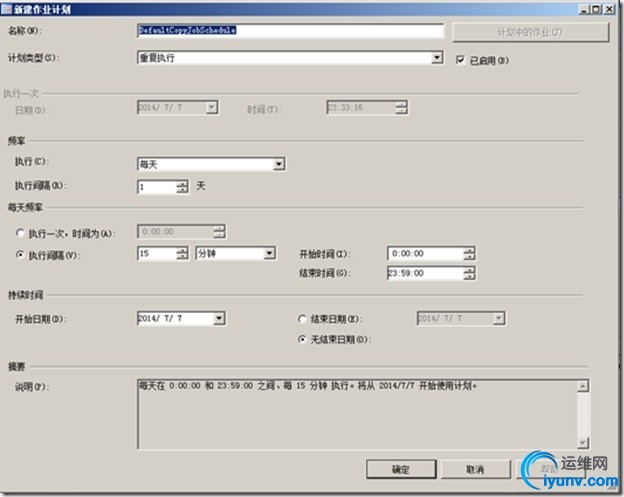Maximize the 新建作业计划 window

[x=596, y=9]
